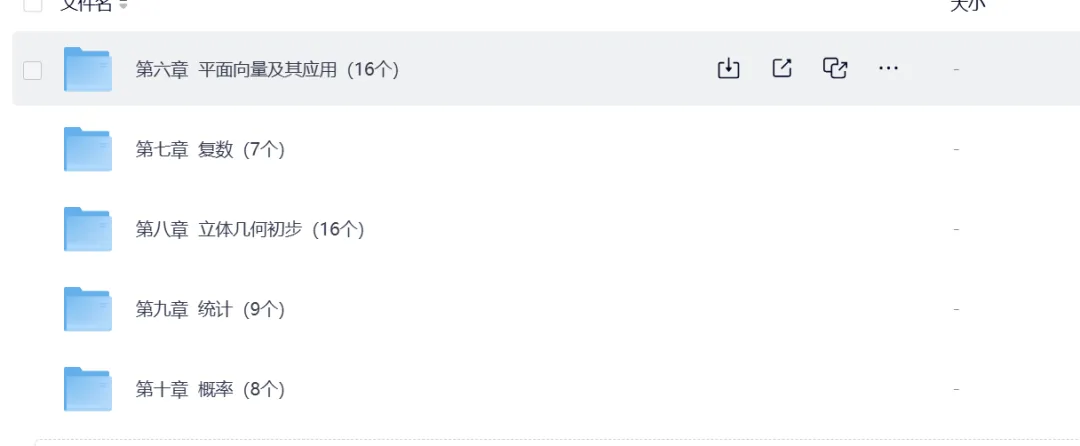Click the size cell of the 第十章 row
The height and width of the screenshot is (446, 1080).
957,389
